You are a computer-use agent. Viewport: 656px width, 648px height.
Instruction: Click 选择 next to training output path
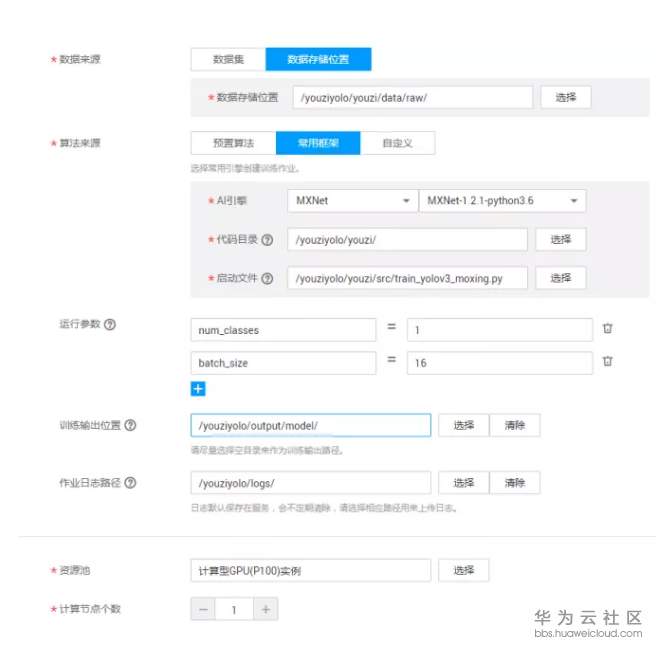pos(464,425)
